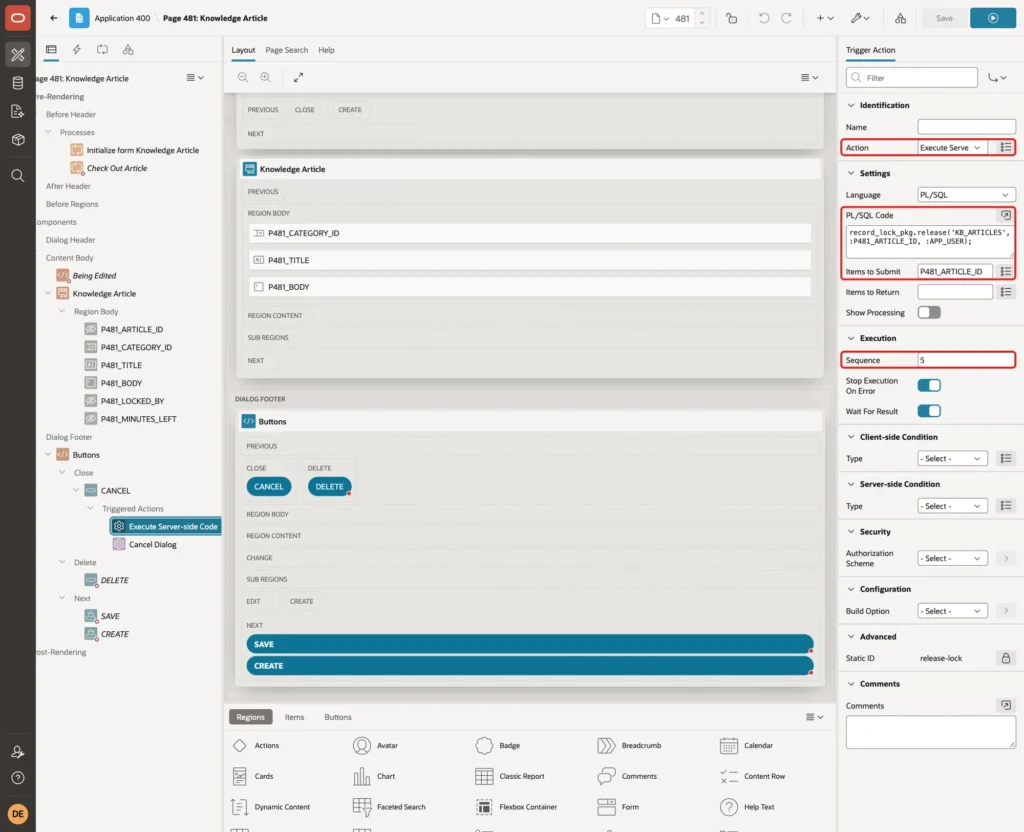Go back with the left arrow icon

point(54,18)
